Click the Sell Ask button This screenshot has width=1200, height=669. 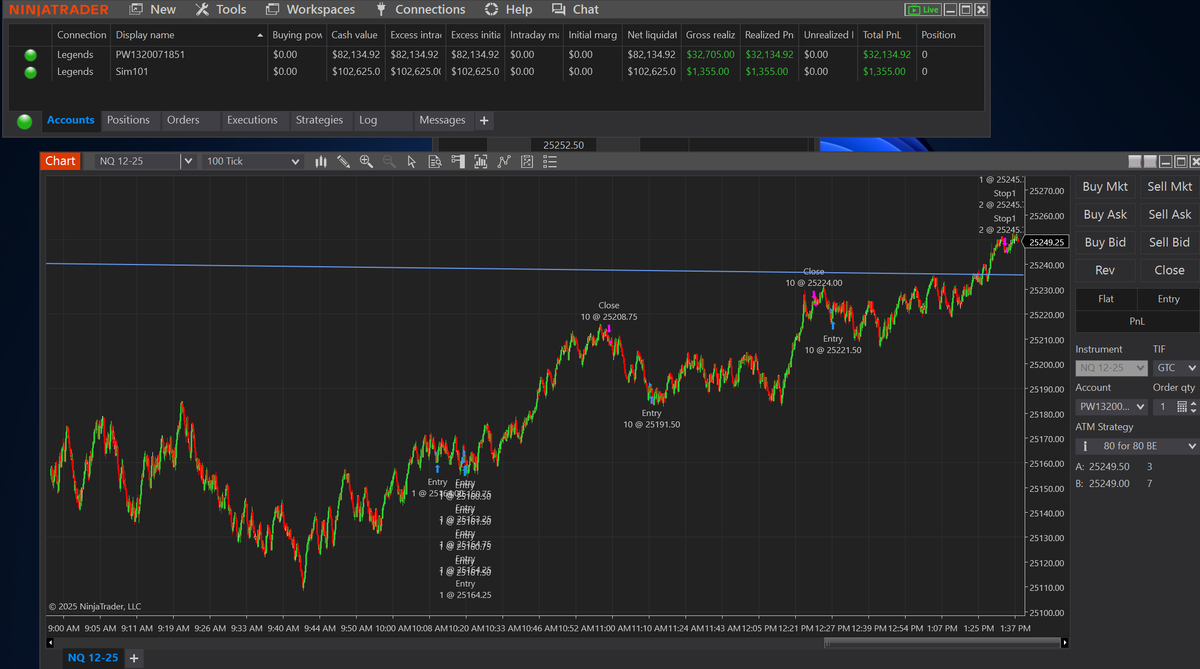1169,214
